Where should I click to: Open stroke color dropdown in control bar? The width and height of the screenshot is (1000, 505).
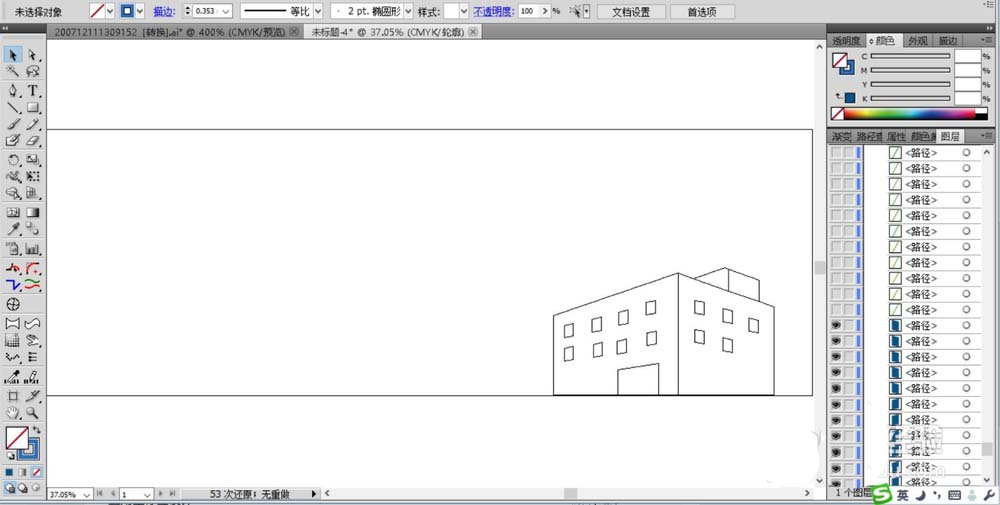[x=140, y=11]
